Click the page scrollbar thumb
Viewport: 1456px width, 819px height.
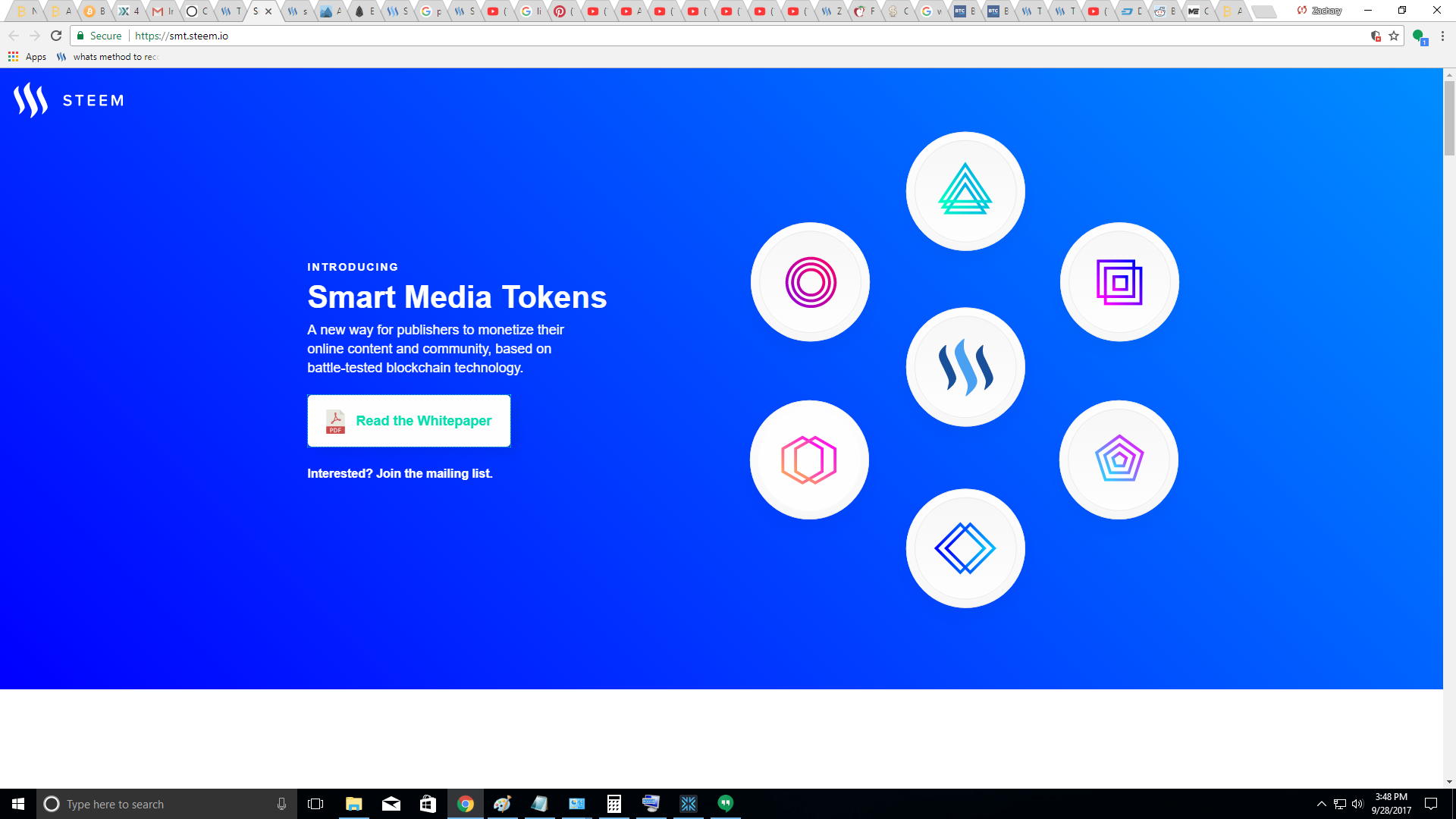[x=1449, y=118]
